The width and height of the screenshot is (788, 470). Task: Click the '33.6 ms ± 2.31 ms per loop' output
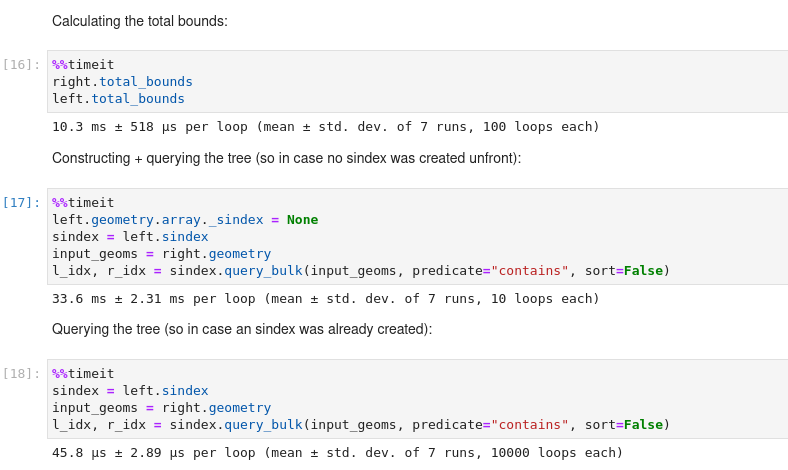[x=326, y=299]
